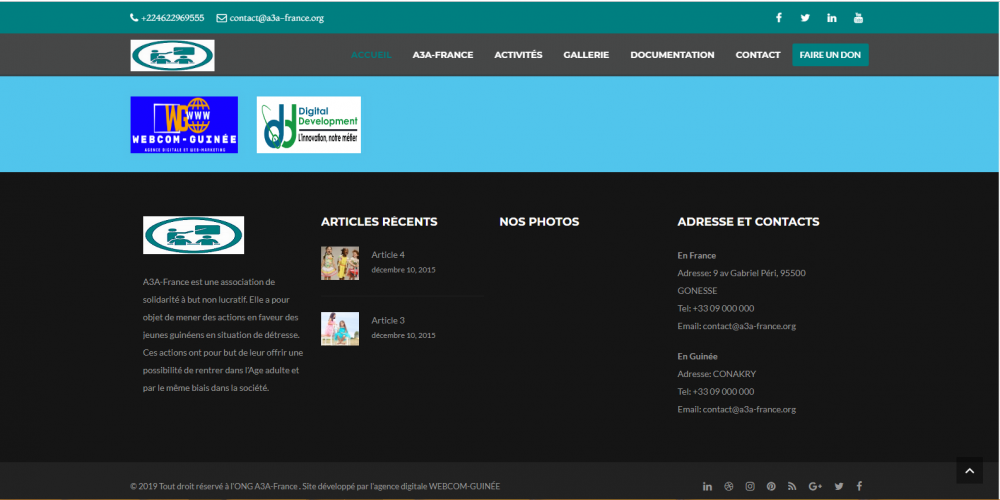Click the Pinterest icon in the footer
Viewport: 1000px width, 500px height.
coord(771,486)
